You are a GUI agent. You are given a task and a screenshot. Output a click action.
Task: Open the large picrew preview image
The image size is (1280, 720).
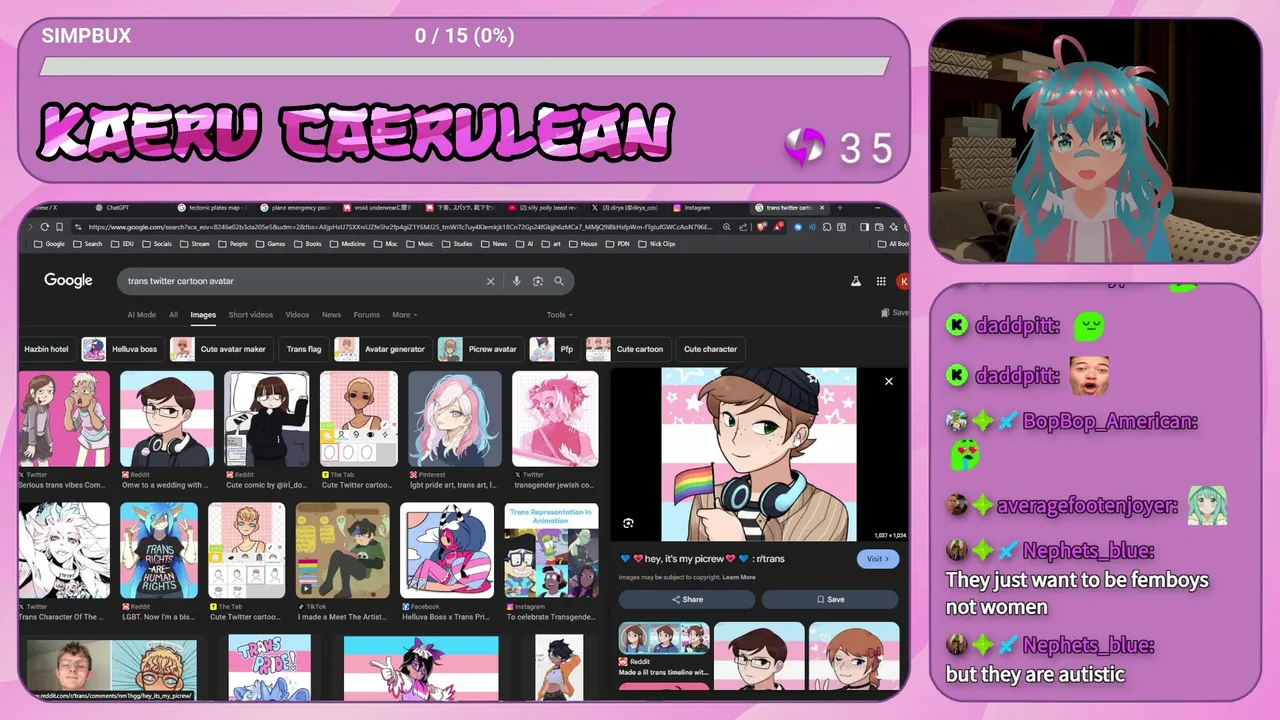(x=759, y=454)
